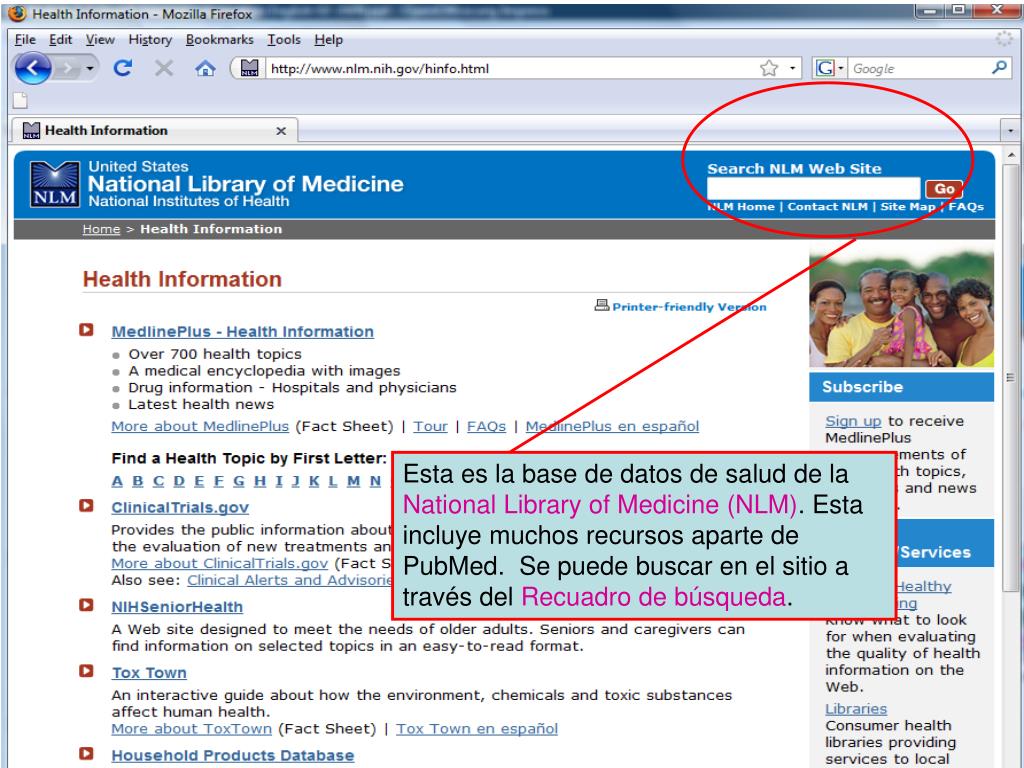Viewport: 1024px width, 768px height.
Task: Open the back/forward history dropdown arrow
Action: tap(90, 68)
